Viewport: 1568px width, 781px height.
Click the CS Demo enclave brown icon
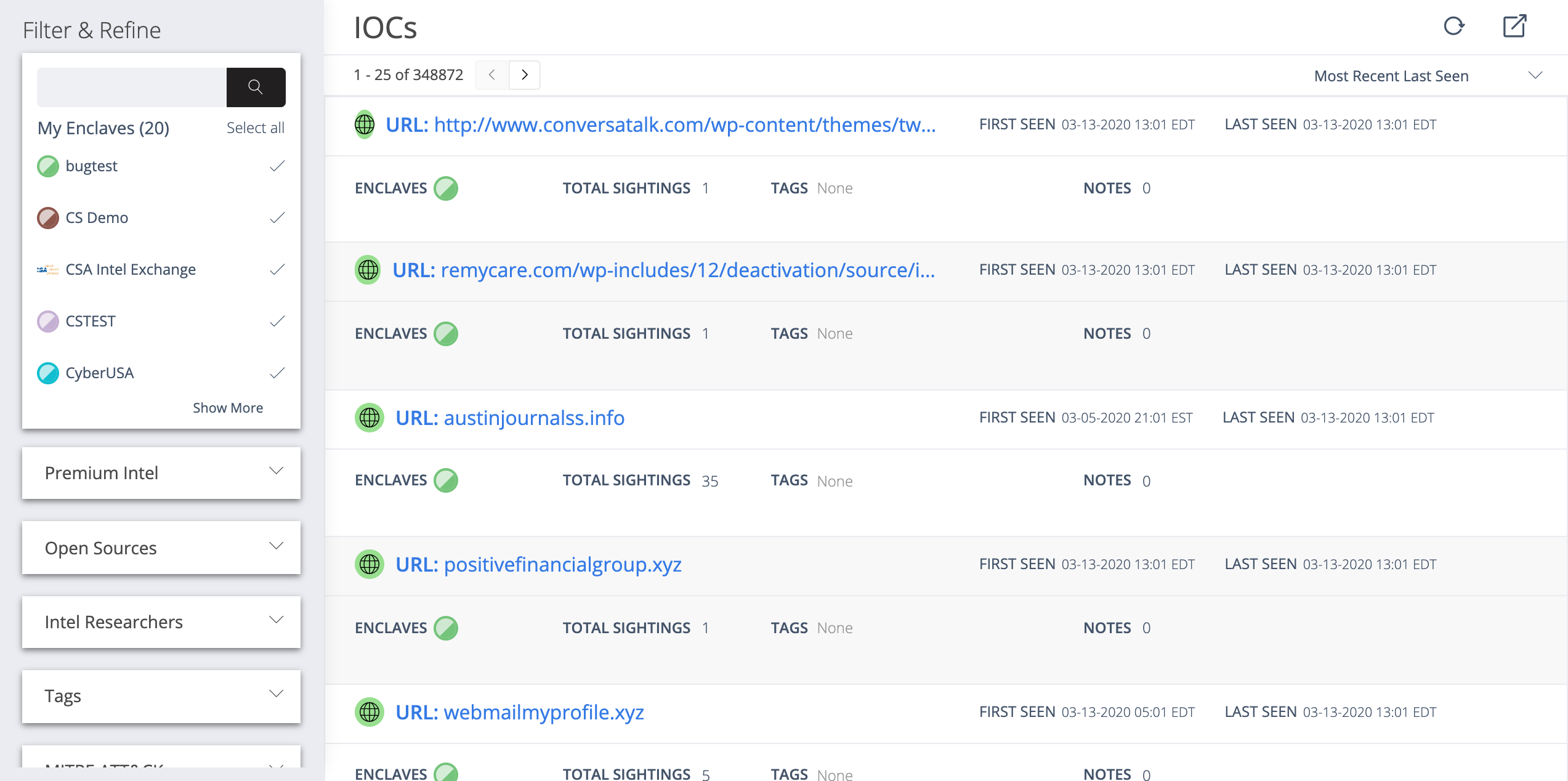pos(48,218)
